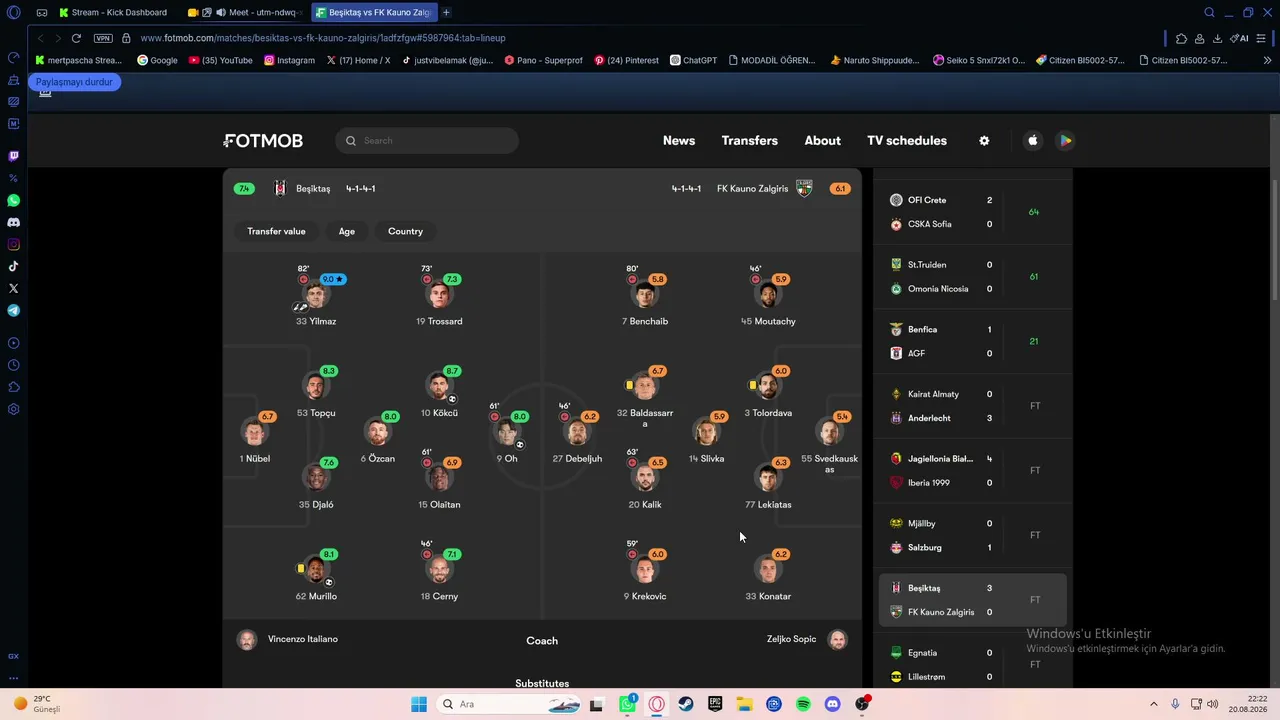Click the FotMob search field

(x=427, y=141)
